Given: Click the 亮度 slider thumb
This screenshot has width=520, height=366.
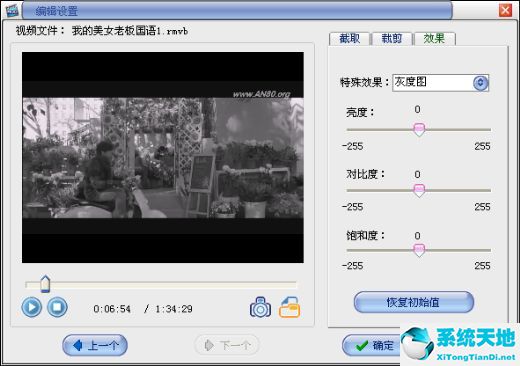Looking at the screenshot, I should (x=419, y=130).
